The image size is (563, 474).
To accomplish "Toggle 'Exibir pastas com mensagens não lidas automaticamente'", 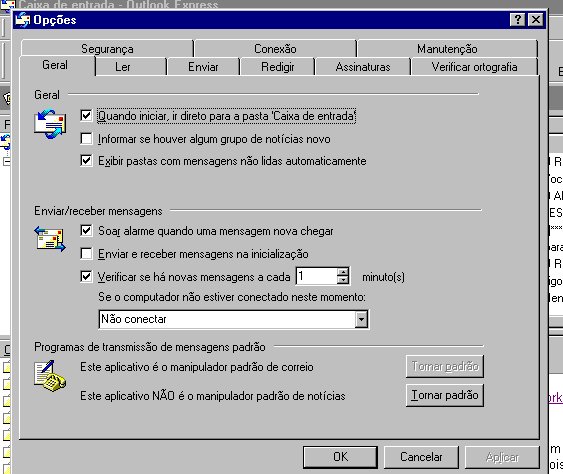I will [x=86, y=160].
